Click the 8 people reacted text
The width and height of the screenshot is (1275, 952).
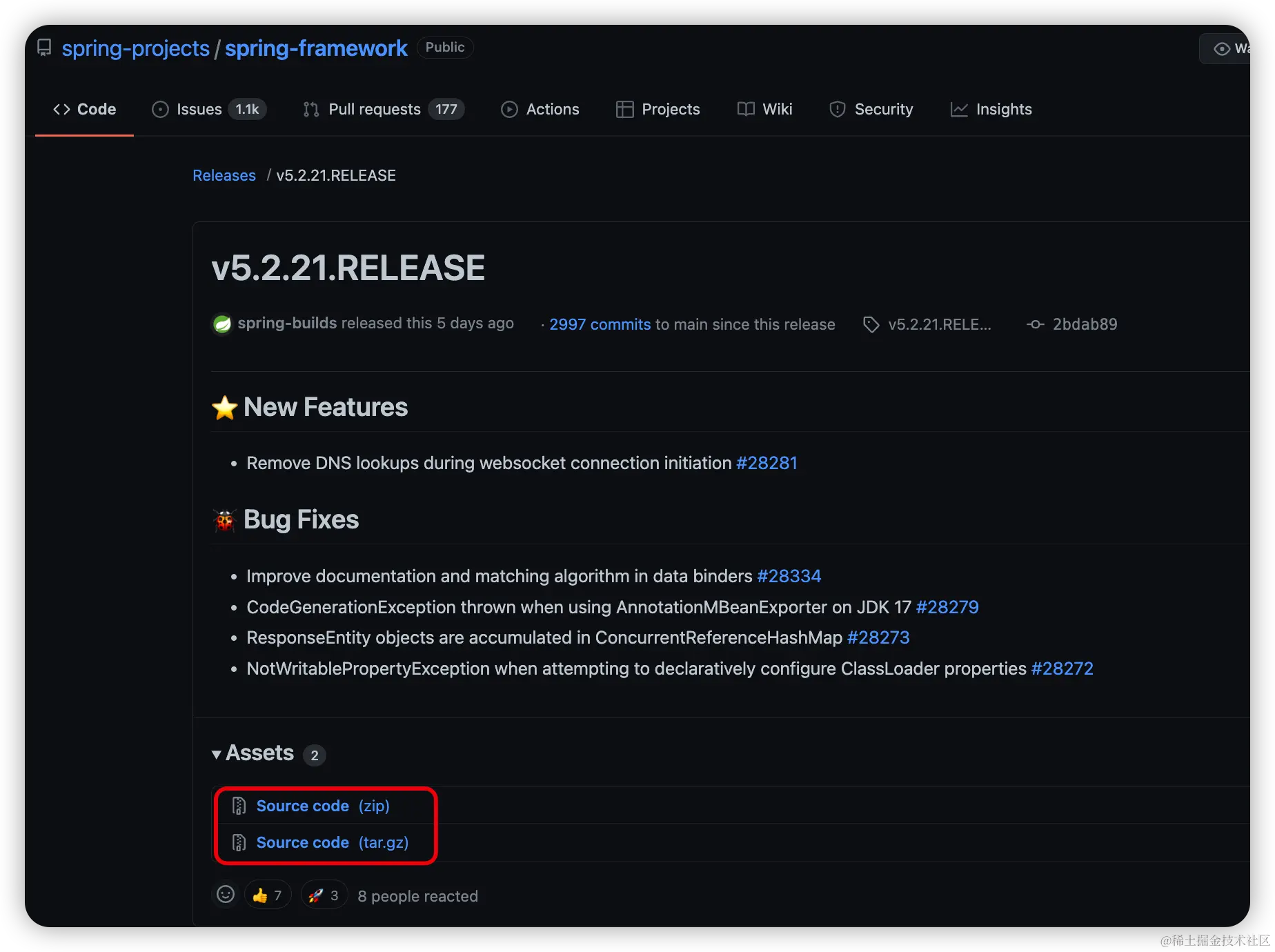417,896
